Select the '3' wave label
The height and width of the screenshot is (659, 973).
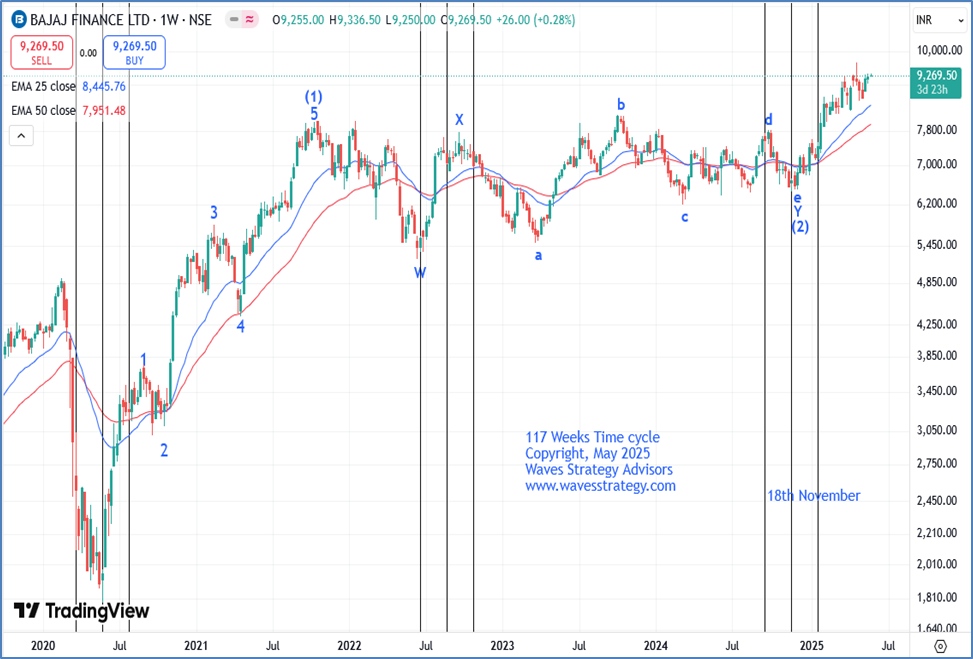(214, 213)
